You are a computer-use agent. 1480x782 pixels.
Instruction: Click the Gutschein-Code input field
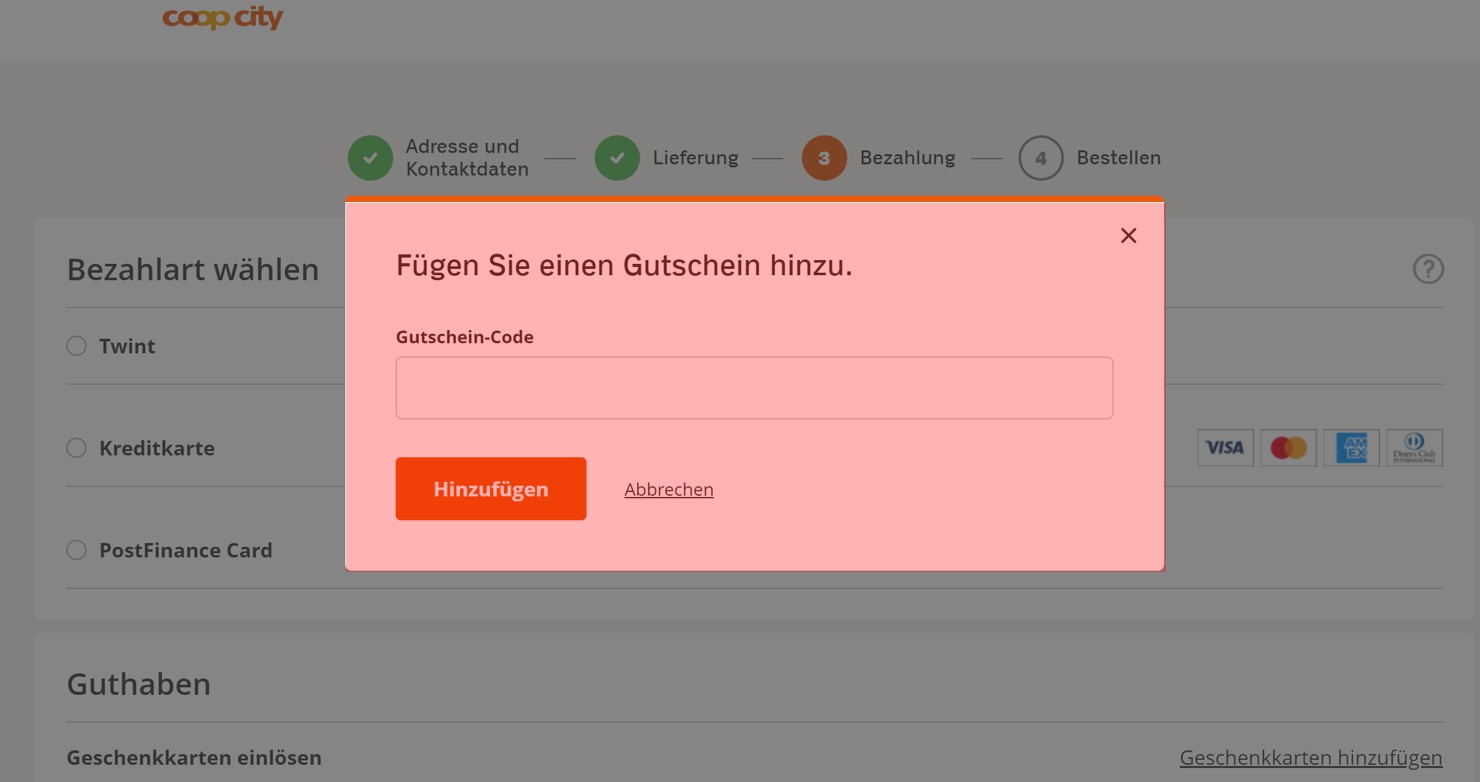(x=754, y=388)
